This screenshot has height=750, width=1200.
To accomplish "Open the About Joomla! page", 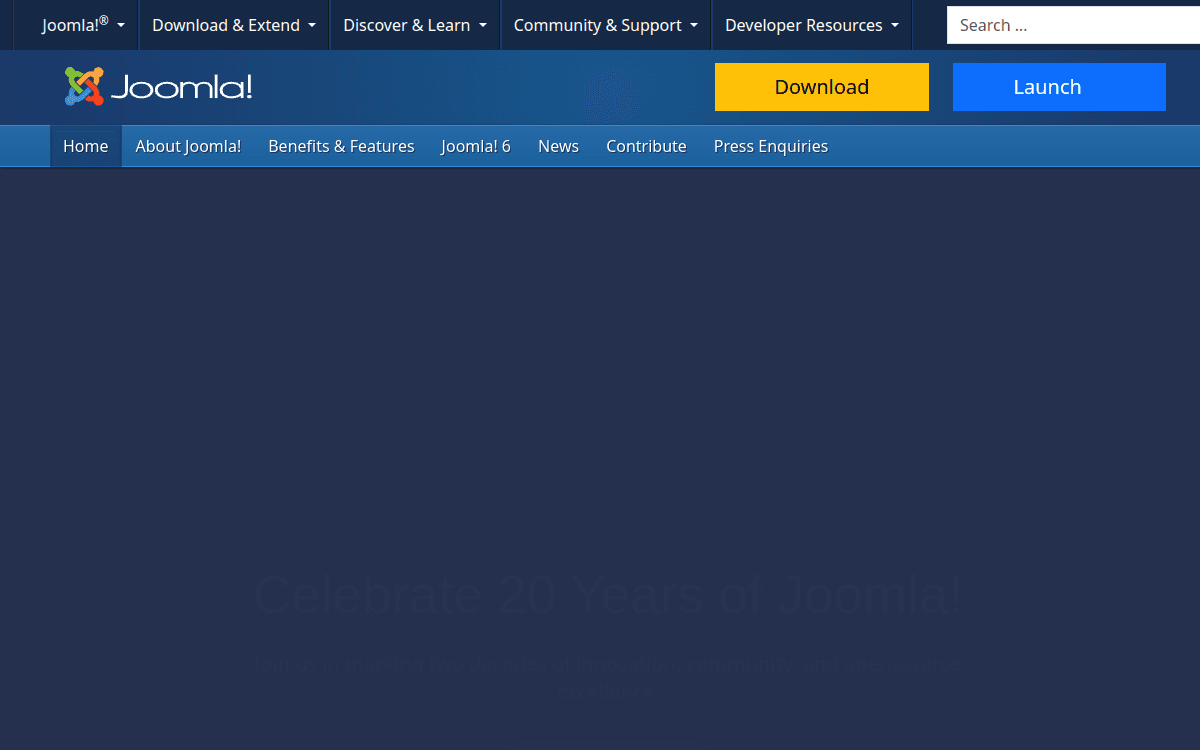I will pos(188,145).
